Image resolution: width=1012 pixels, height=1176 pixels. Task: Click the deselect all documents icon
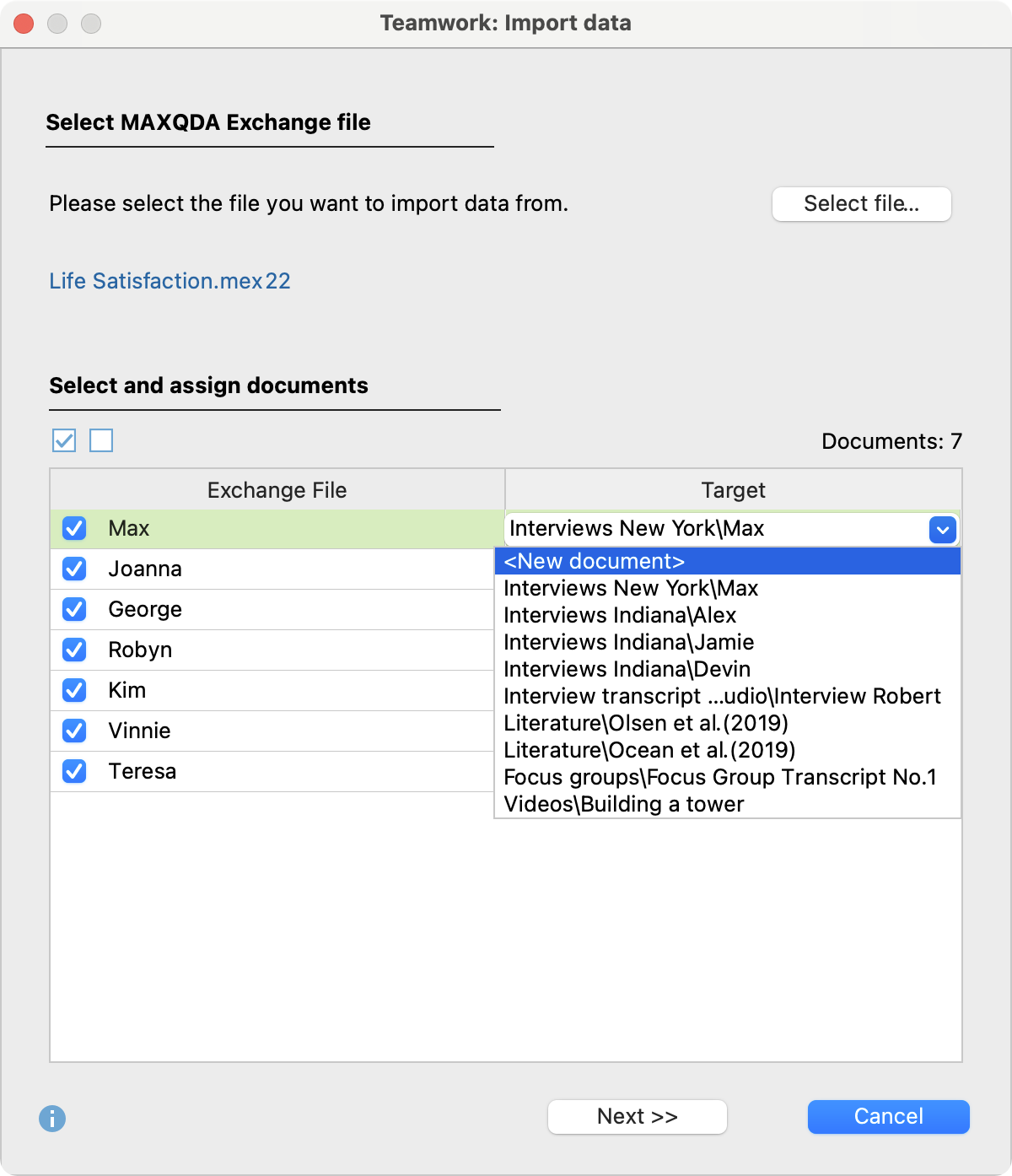(x=101, y=440)
